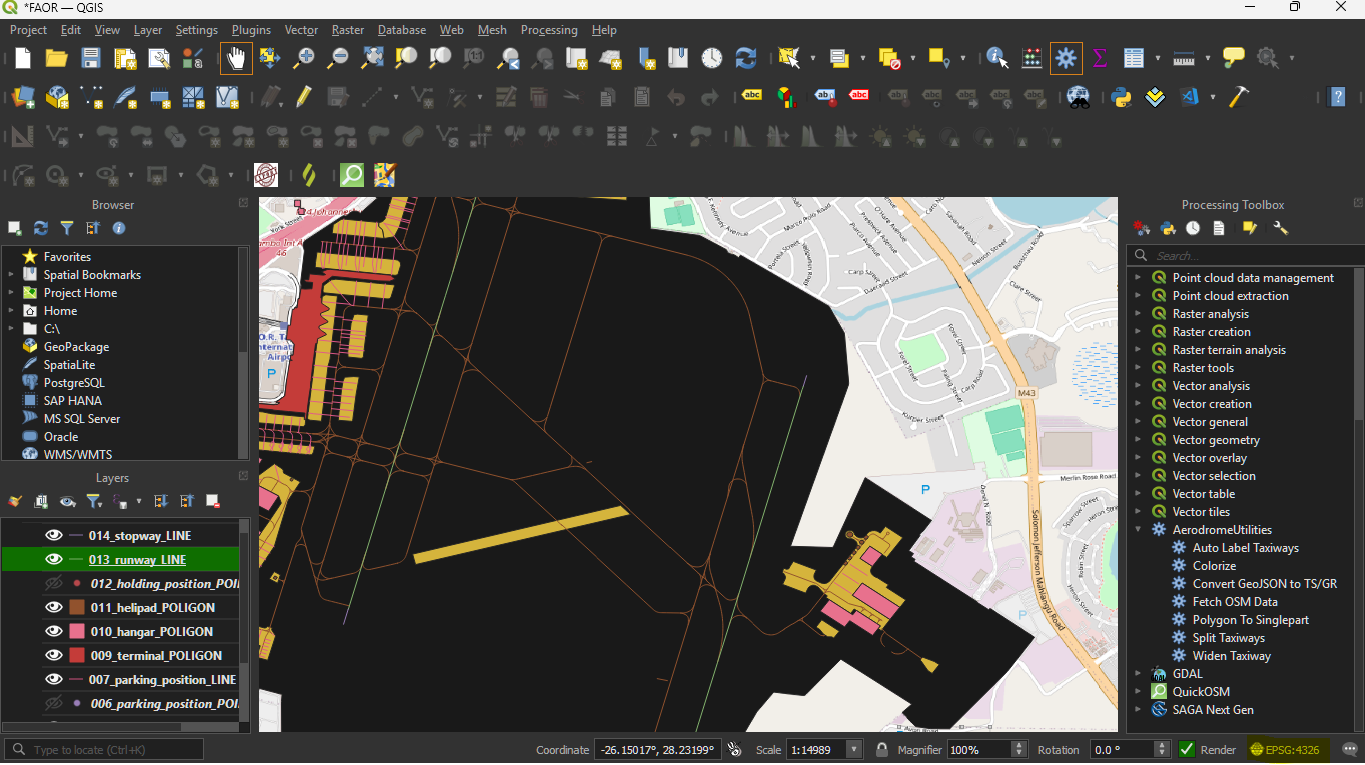The height and width of the screenshot is (765, 1365).
Task: Expand the Vector geometry toolbox group
Action: pos(1138,440)
